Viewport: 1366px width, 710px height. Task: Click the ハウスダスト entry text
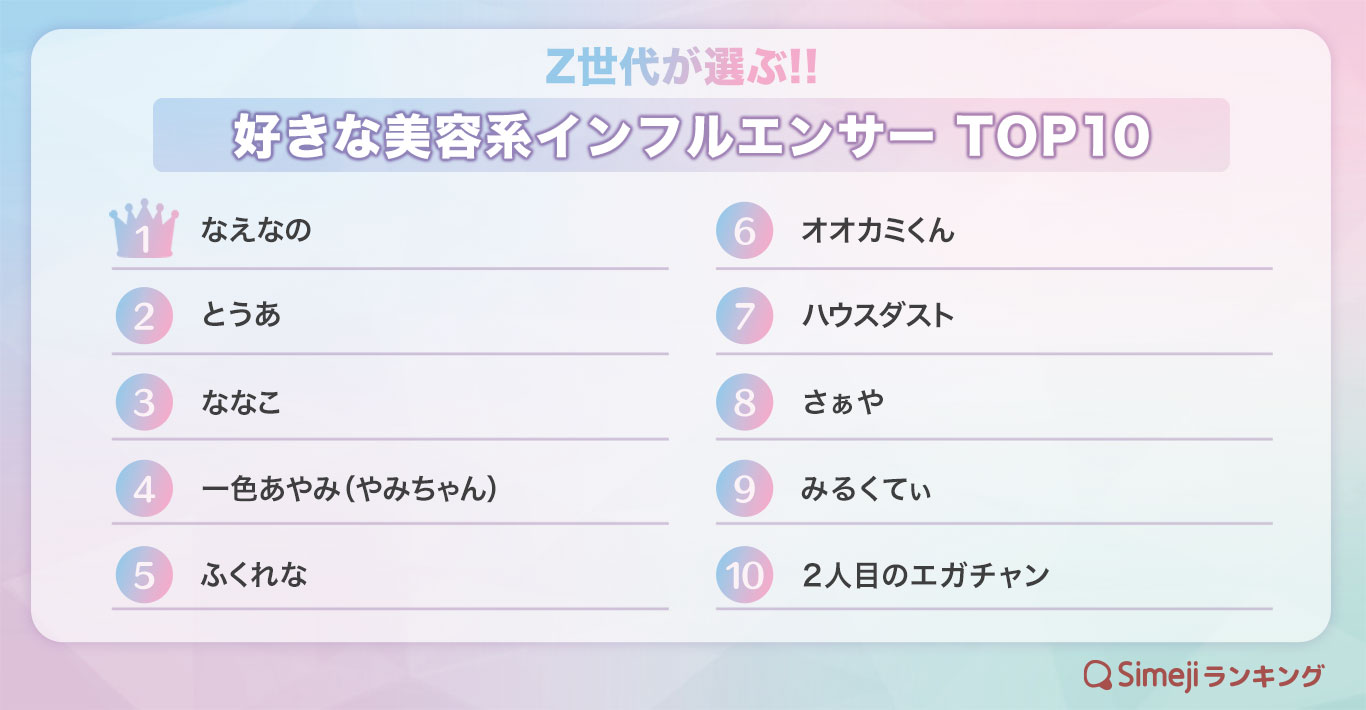tap(878, 317)
